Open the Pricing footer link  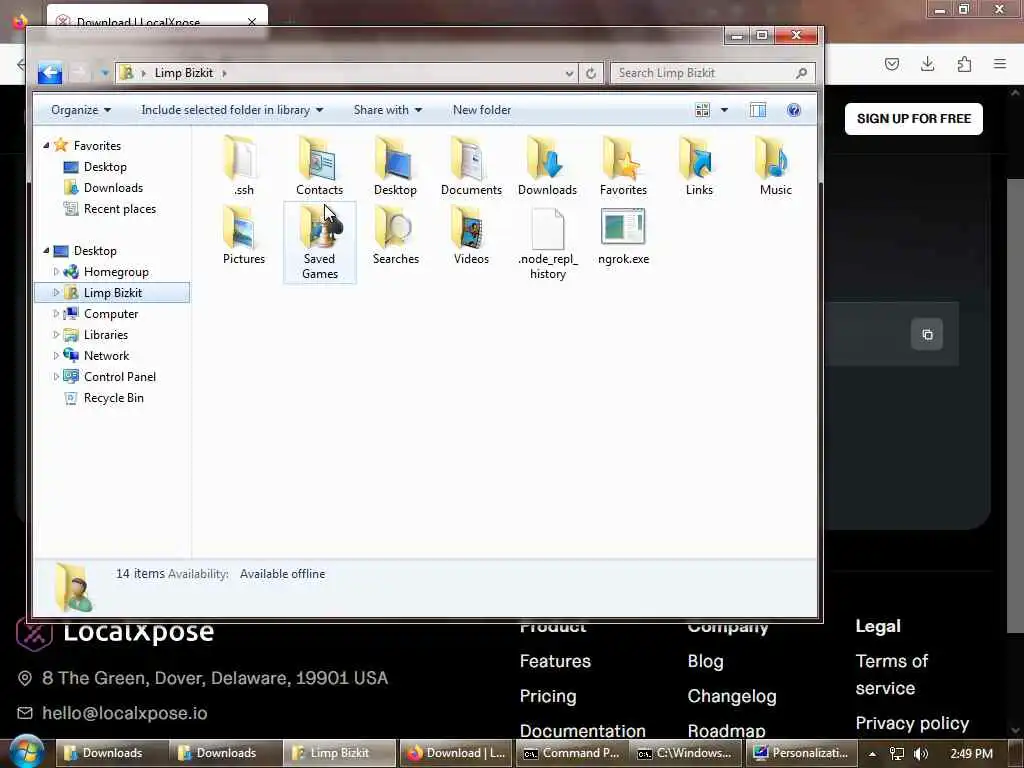(548, 696)
